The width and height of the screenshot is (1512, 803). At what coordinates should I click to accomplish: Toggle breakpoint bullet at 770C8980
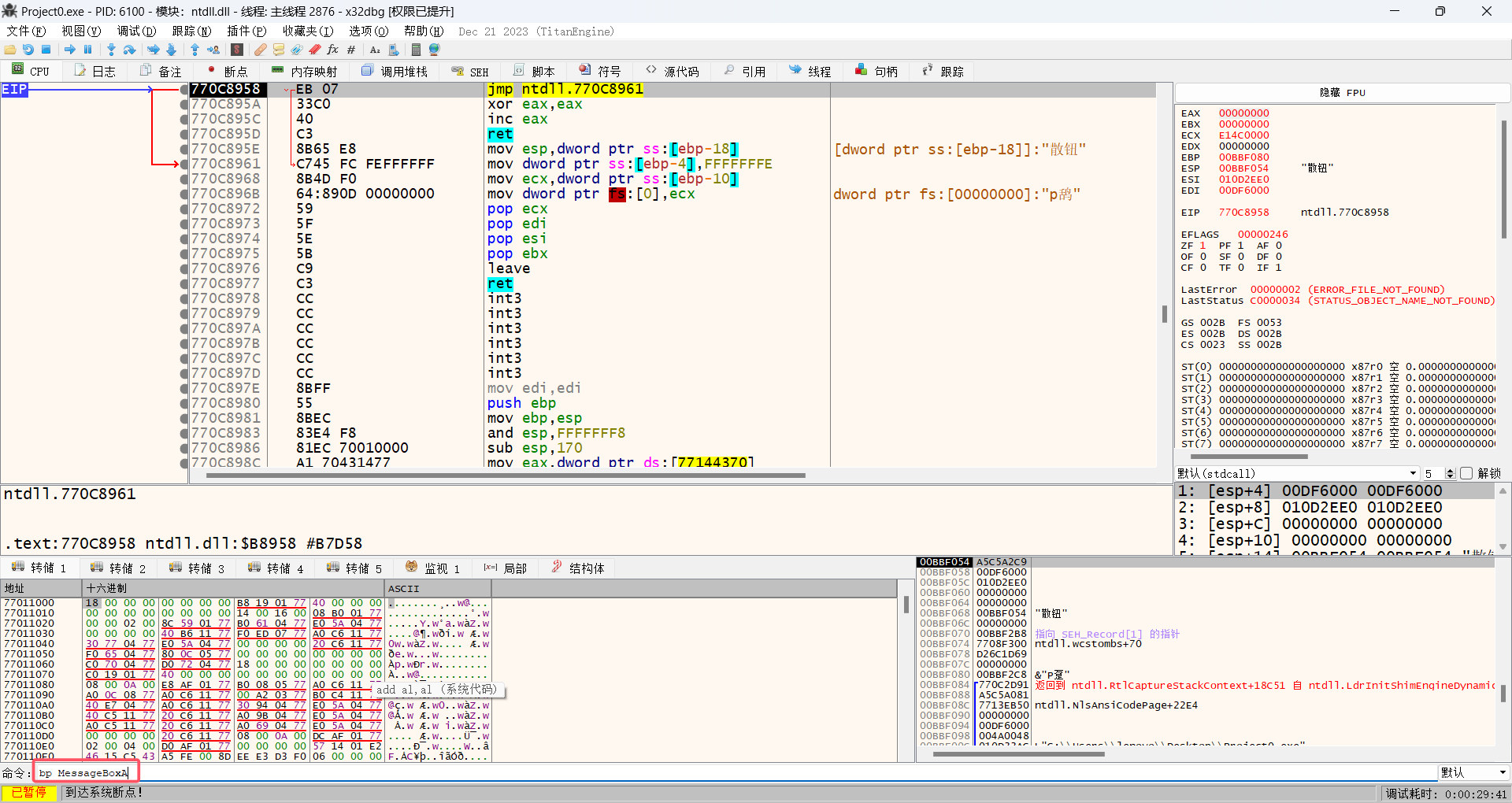[x=184, y=403]
